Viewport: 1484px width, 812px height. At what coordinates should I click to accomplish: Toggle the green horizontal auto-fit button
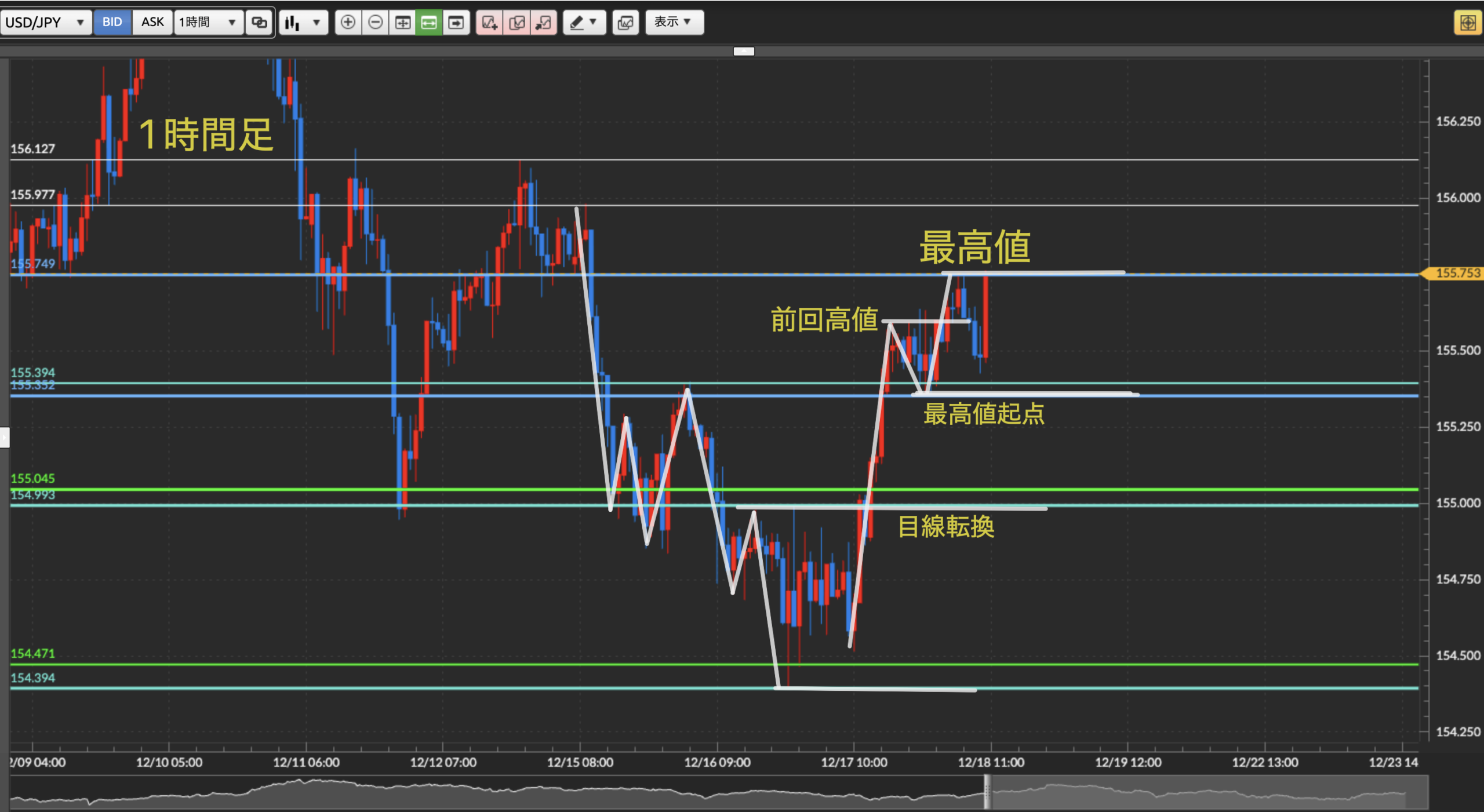coord(429,23)
